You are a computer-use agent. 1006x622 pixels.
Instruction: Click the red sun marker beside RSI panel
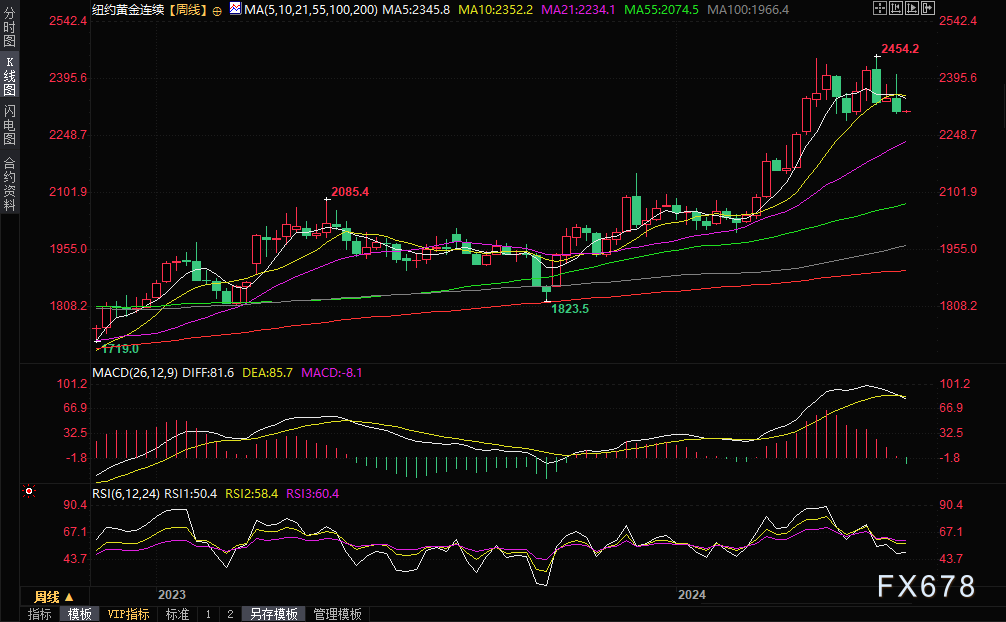(29, 491)
